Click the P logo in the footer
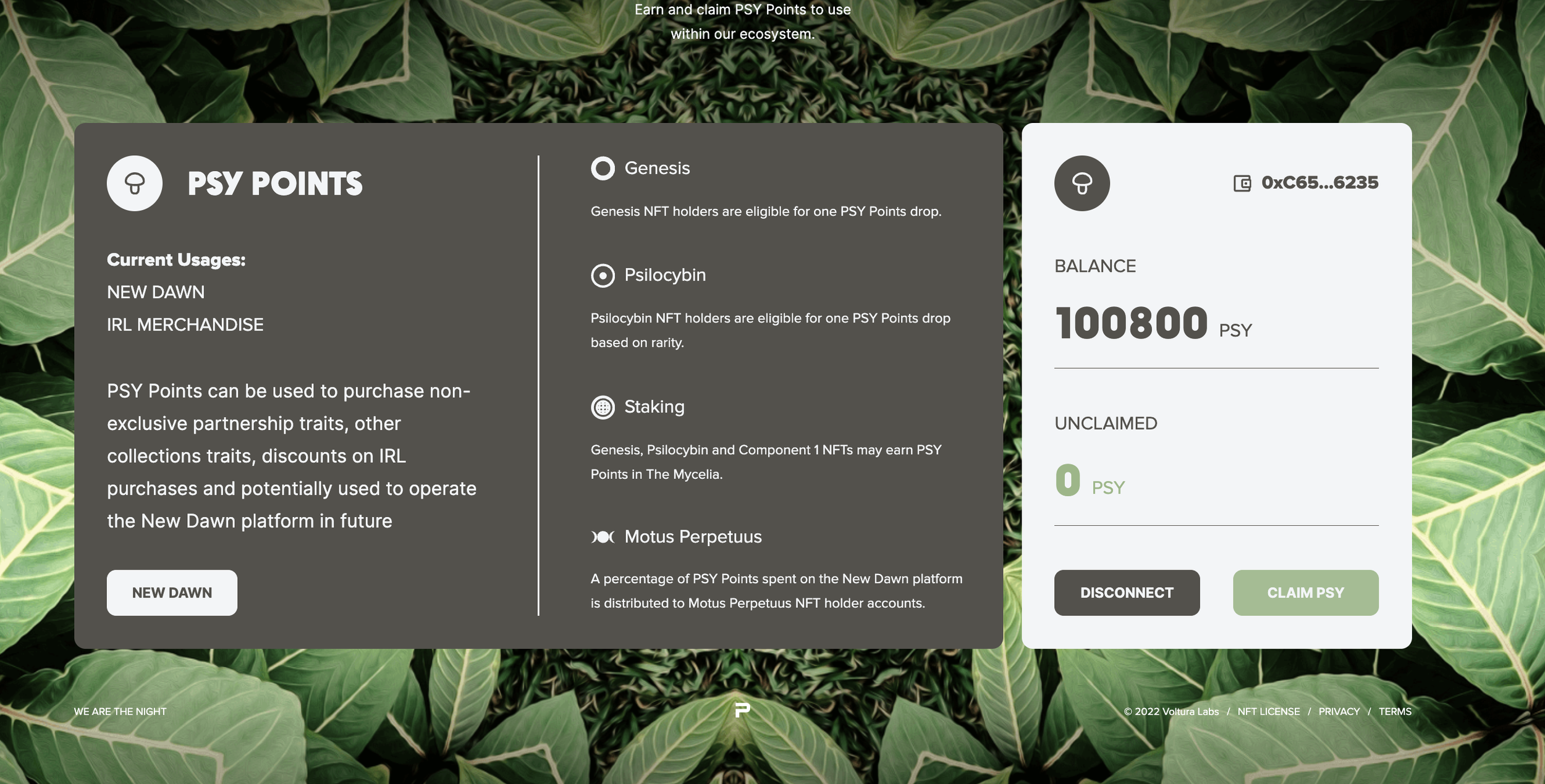 [742, 710]
